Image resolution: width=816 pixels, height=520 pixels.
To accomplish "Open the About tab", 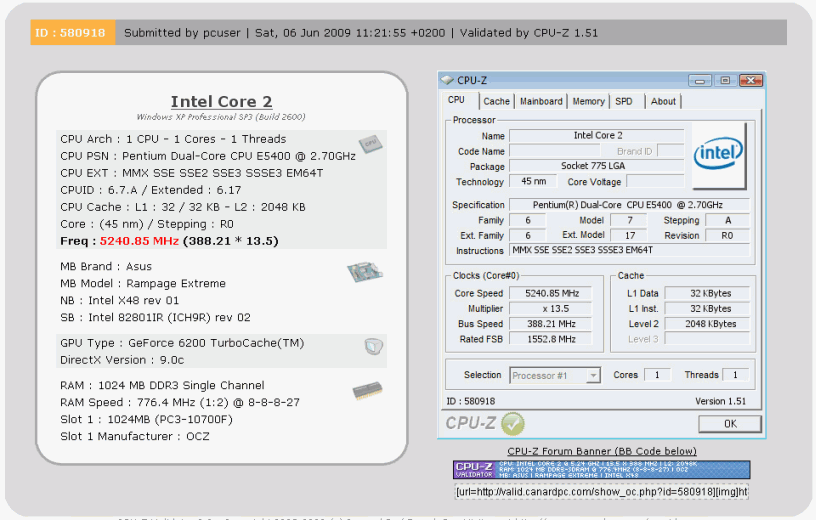I will click(x=663, y=102).
